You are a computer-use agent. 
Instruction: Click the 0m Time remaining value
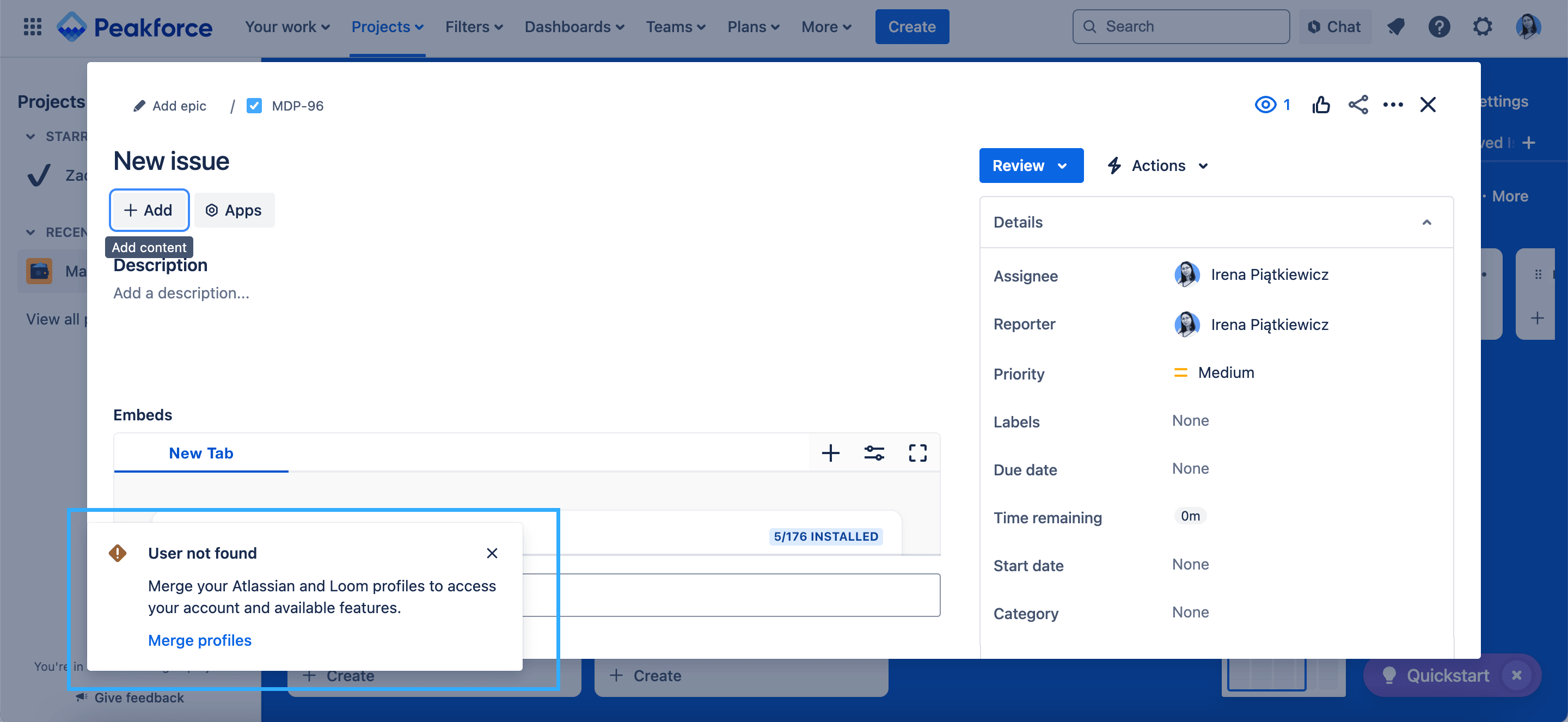[1190, 516]
